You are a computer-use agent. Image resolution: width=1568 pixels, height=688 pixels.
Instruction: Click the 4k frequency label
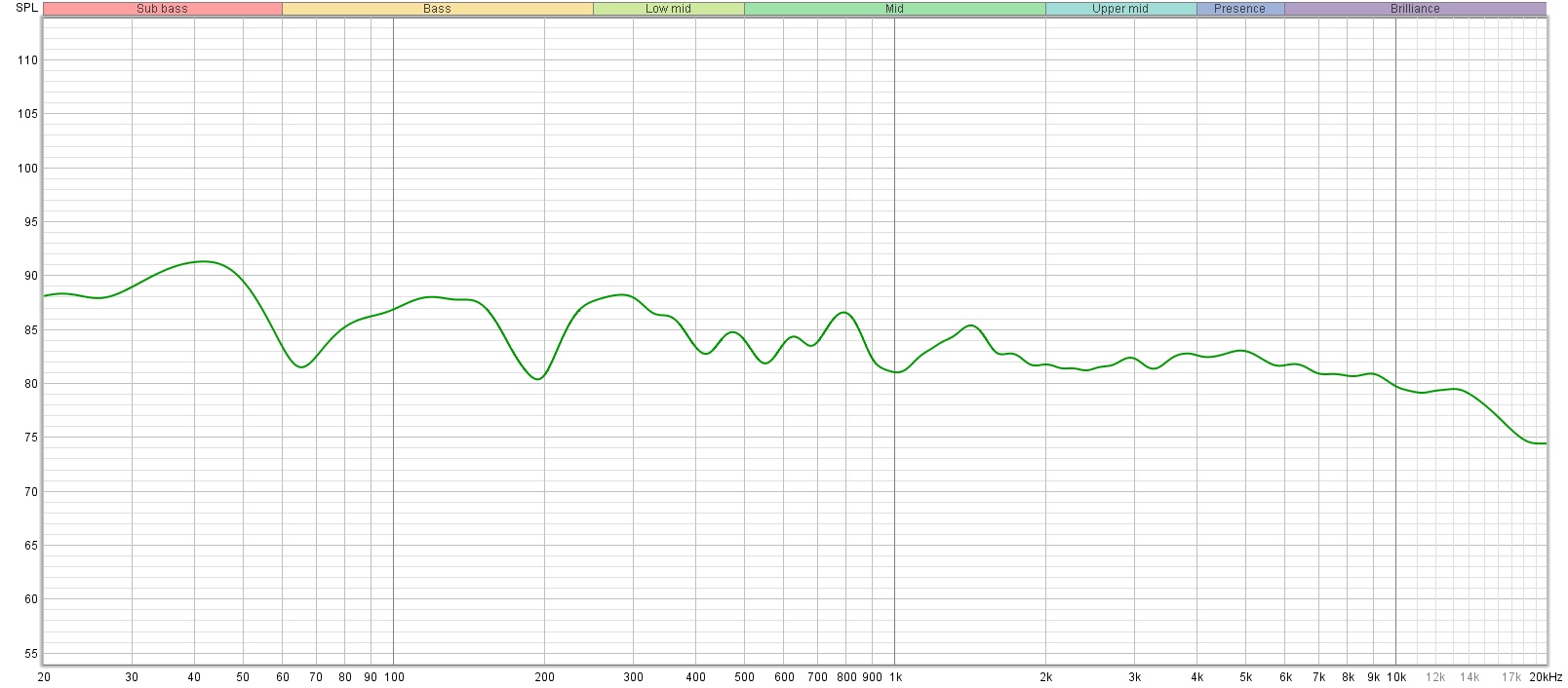pos(1197,677)
